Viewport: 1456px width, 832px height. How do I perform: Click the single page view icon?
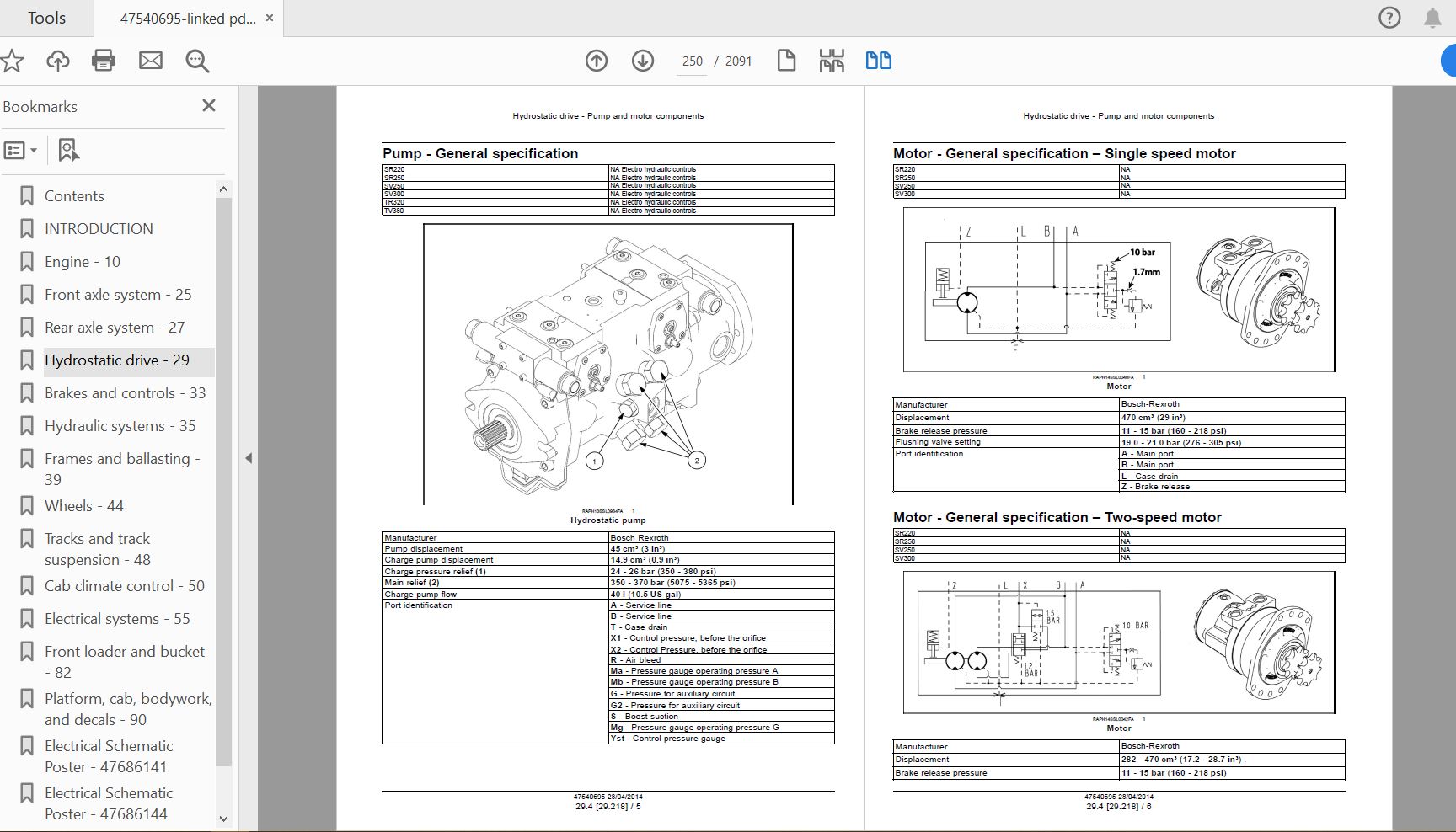tap(786, 61)
